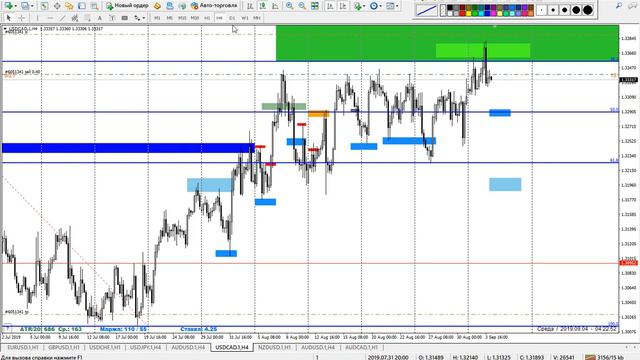Screen dimensions: 640x360
Task: Select the Equidistant Channel tool
Action: [75, 18]
